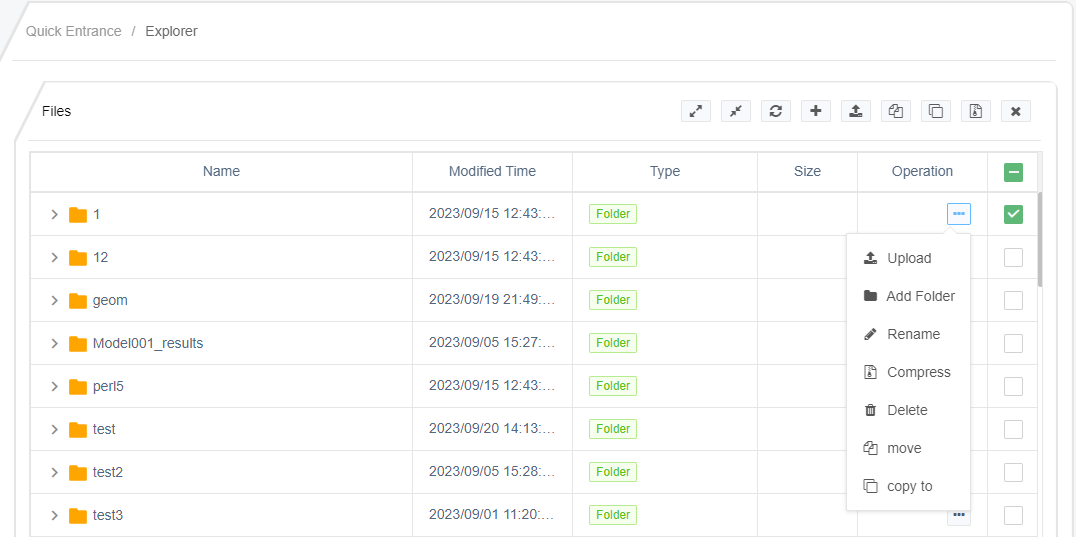Refresh the file list

[776, 111]
